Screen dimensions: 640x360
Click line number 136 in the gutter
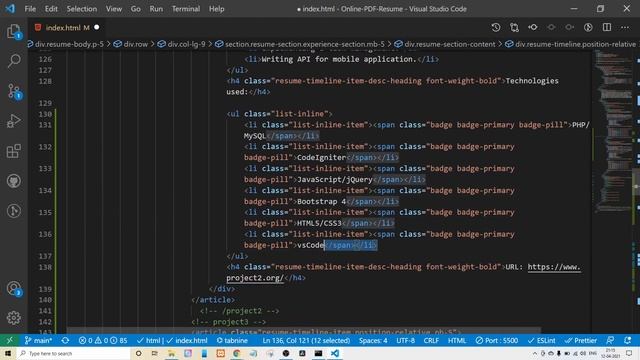(x=45, y=234)
